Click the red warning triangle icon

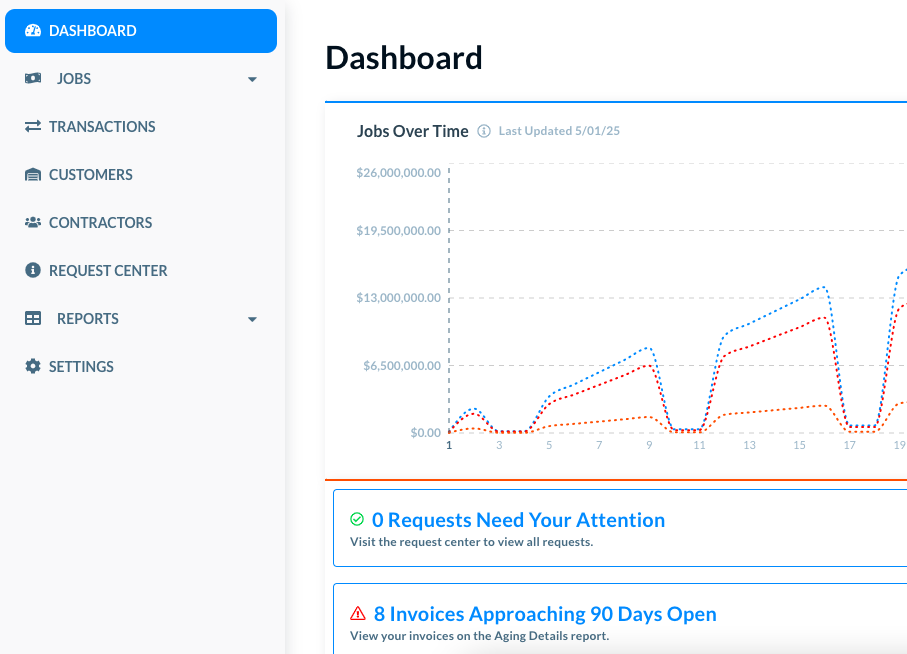point(358,614)
